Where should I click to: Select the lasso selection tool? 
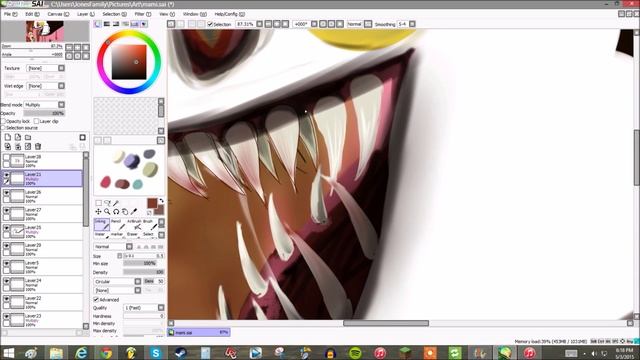[107, 203]
